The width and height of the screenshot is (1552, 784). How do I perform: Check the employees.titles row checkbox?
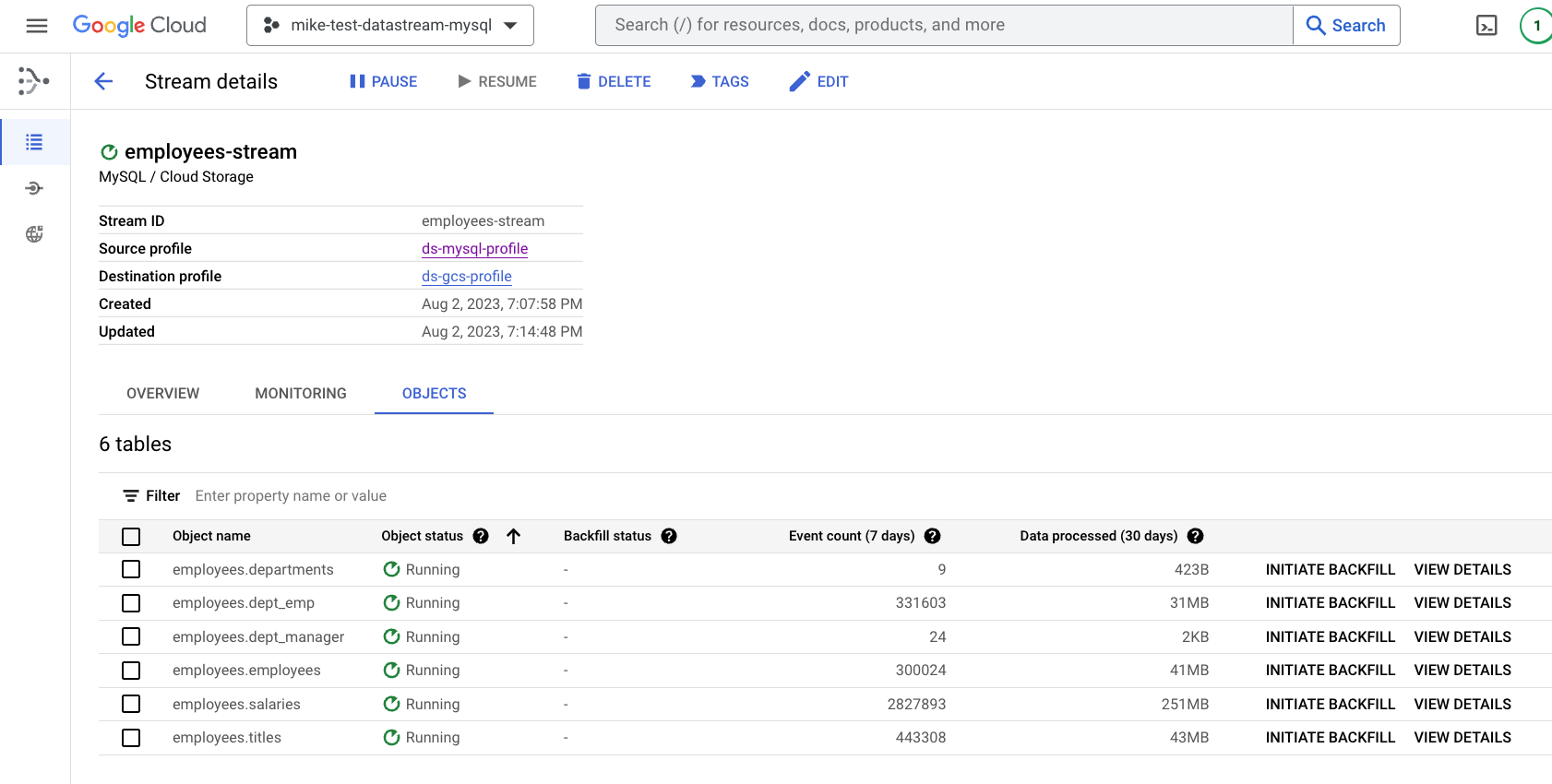tap(131, 738)
